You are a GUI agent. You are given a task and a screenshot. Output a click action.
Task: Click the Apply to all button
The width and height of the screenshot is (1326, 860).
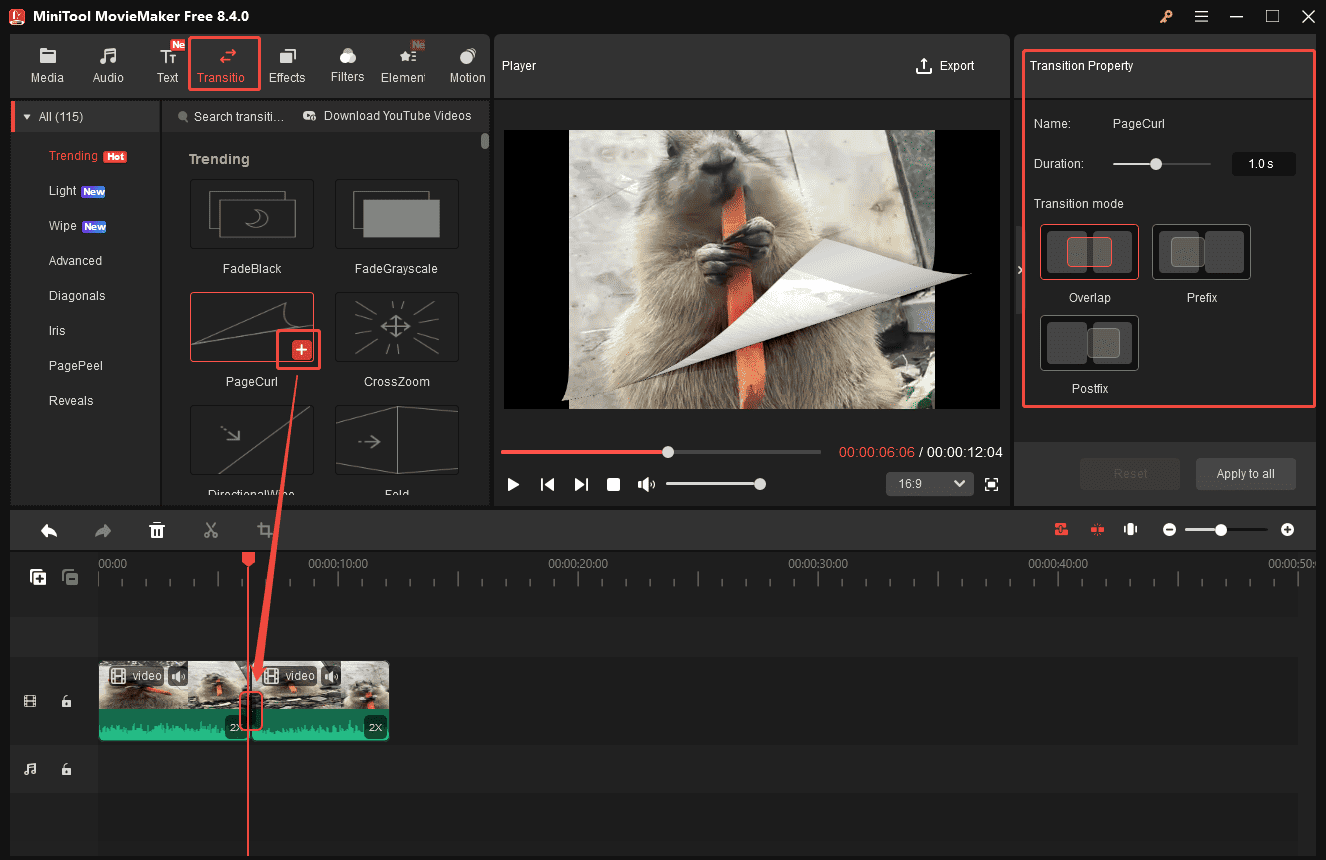[1245, 473]
